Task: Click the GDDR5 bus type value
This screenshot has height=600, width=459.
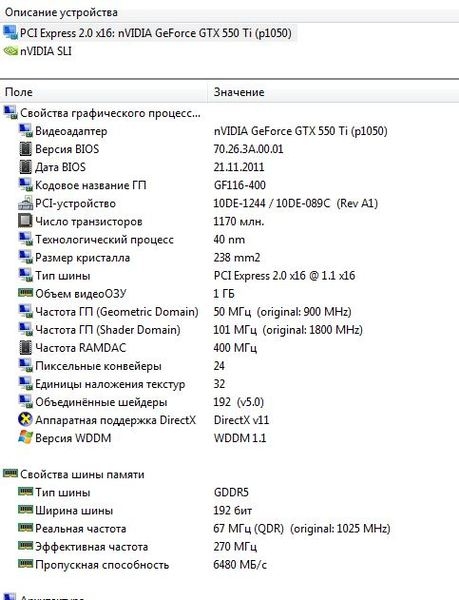Action: (231, 492)
